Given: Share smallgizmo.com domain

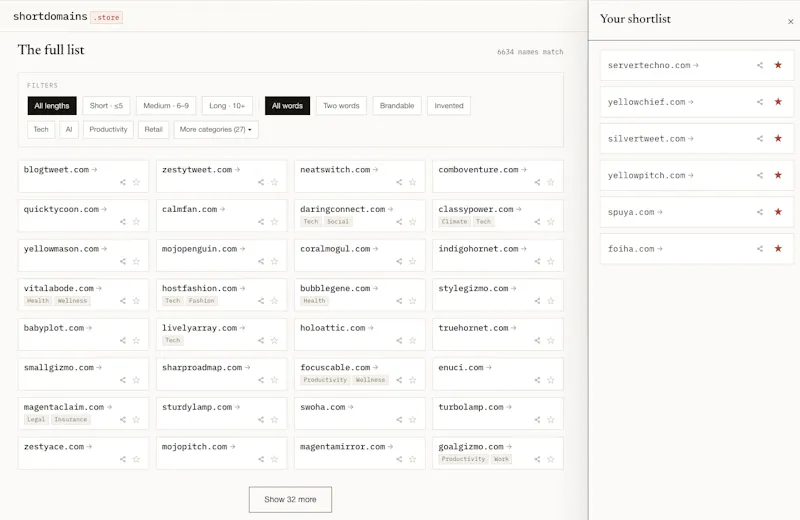Looking at the screenshot, I should tap(122, 380).
